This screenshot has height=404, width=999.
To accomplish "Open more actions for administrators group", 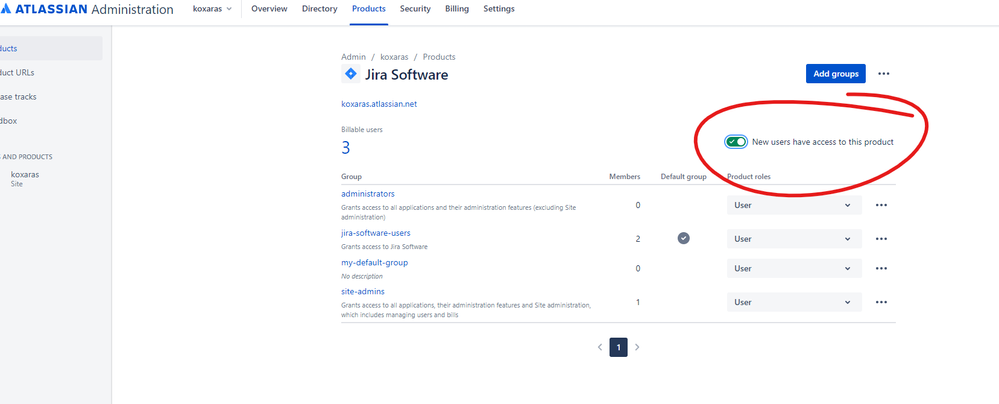I will (881, 205).
